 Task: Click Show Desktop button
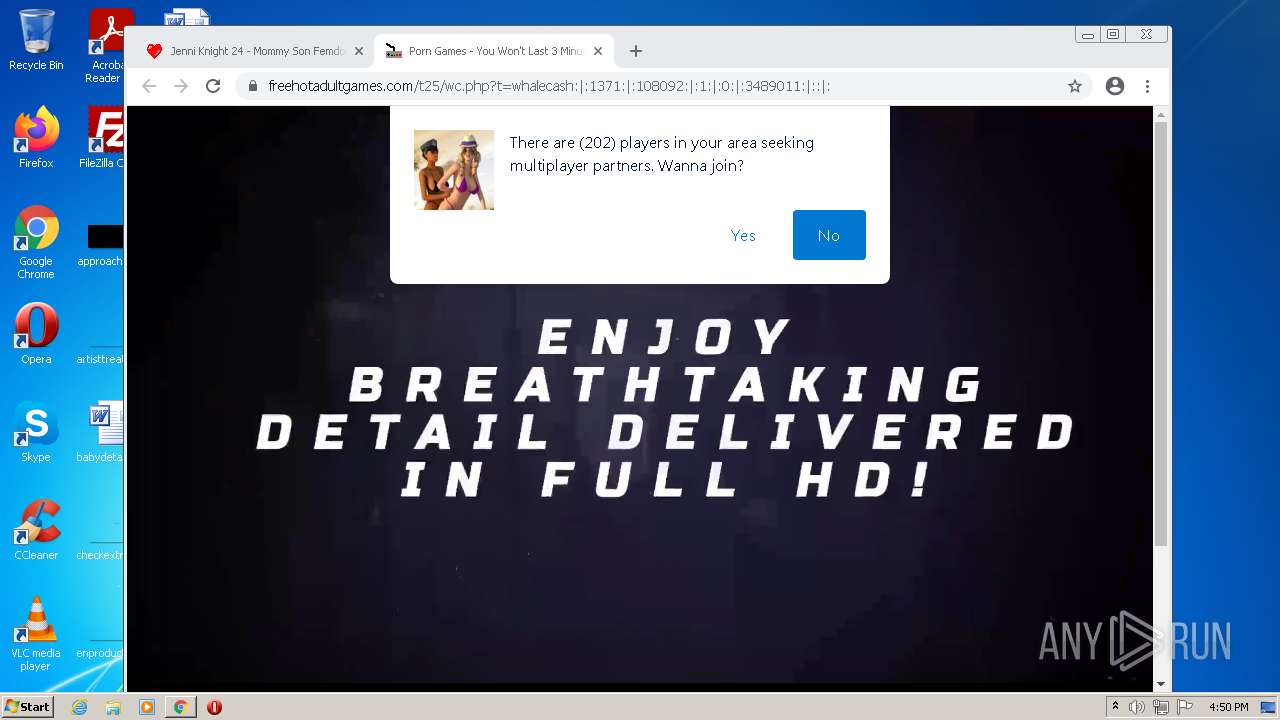1270,707
